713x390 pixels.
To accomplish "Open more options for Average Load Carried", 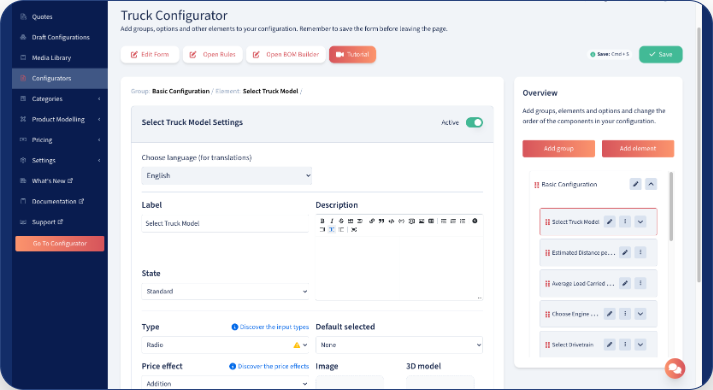I will point(640,283).
